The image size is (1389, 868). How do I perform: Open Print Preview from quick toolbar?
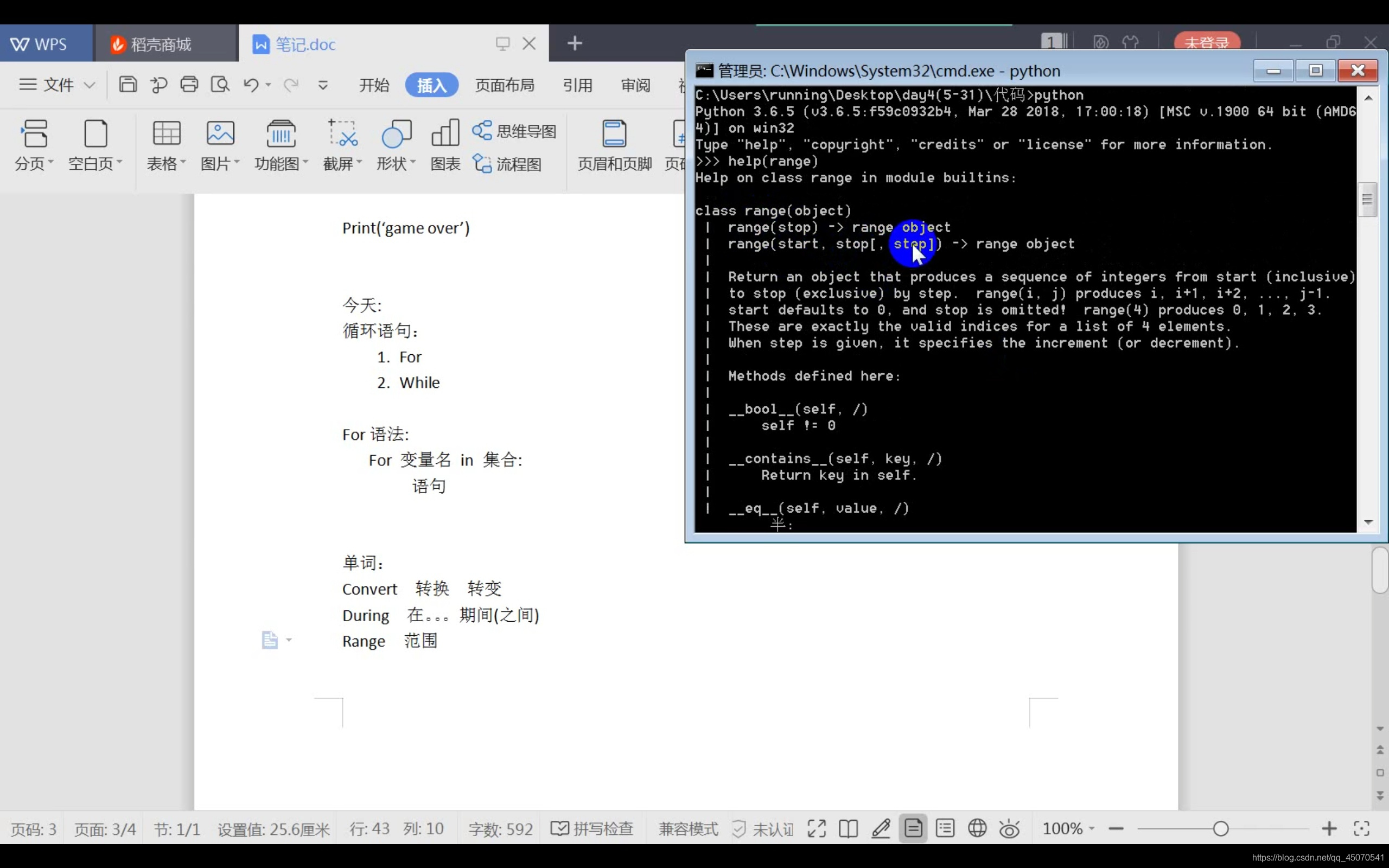point(220,85)
